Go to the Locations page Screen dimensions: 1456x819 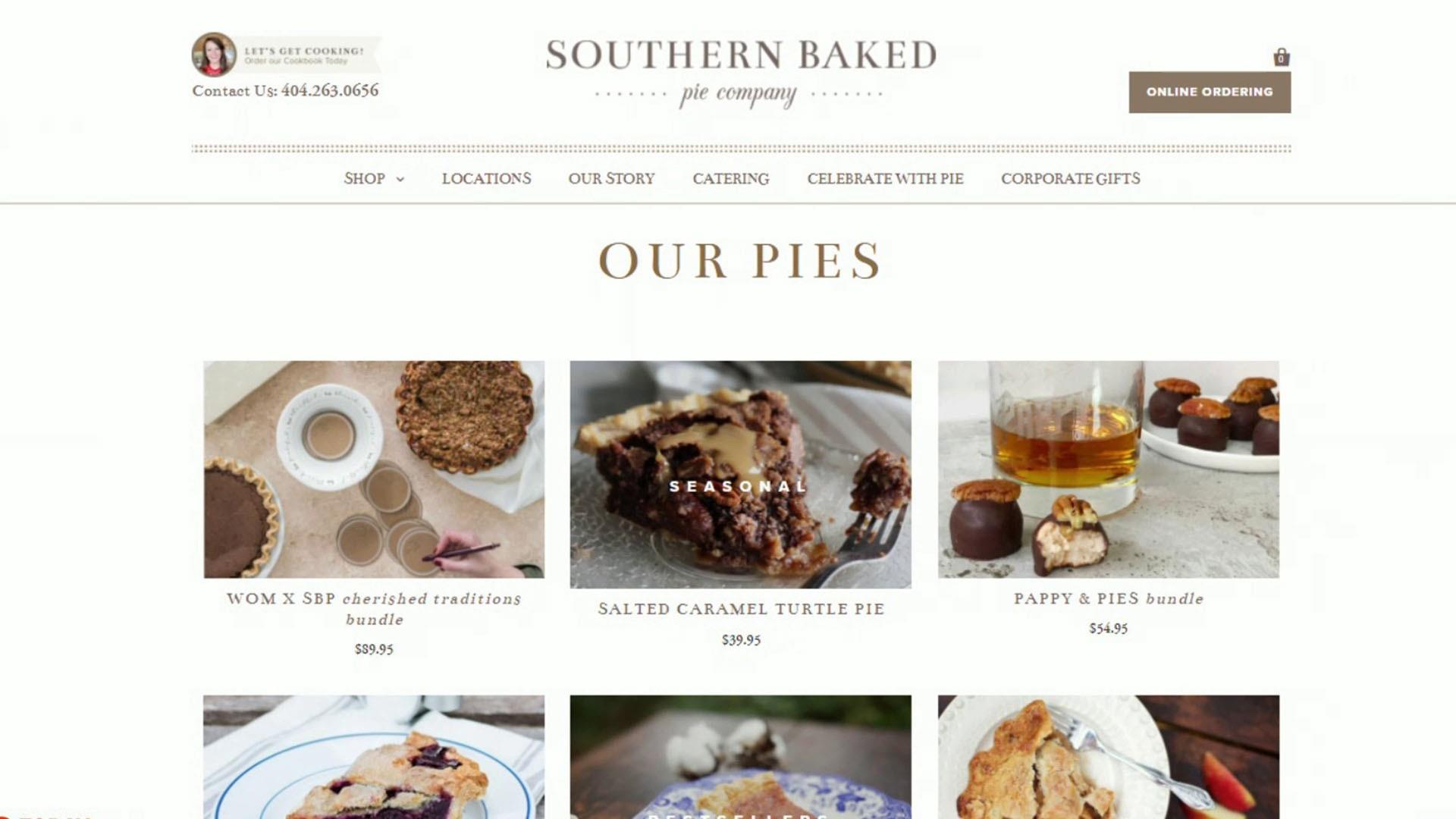[486, 179]
